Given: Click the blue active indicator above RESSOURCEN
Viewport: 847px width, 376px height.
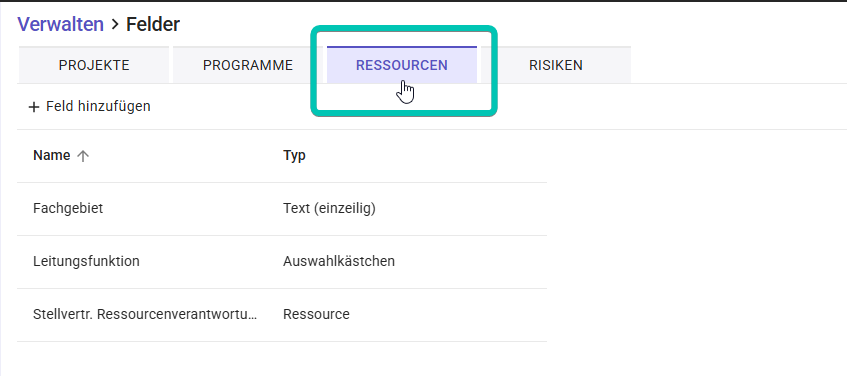Looking at the screenshot, I should (x=402, y=47).
